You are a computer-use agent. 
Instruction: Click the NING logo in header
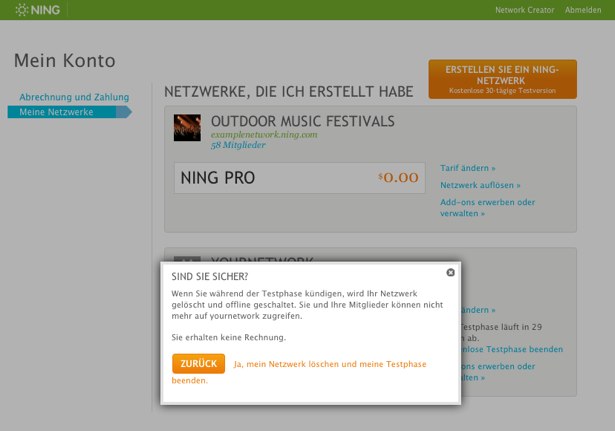pyautogui.click(x=38, y=10)
